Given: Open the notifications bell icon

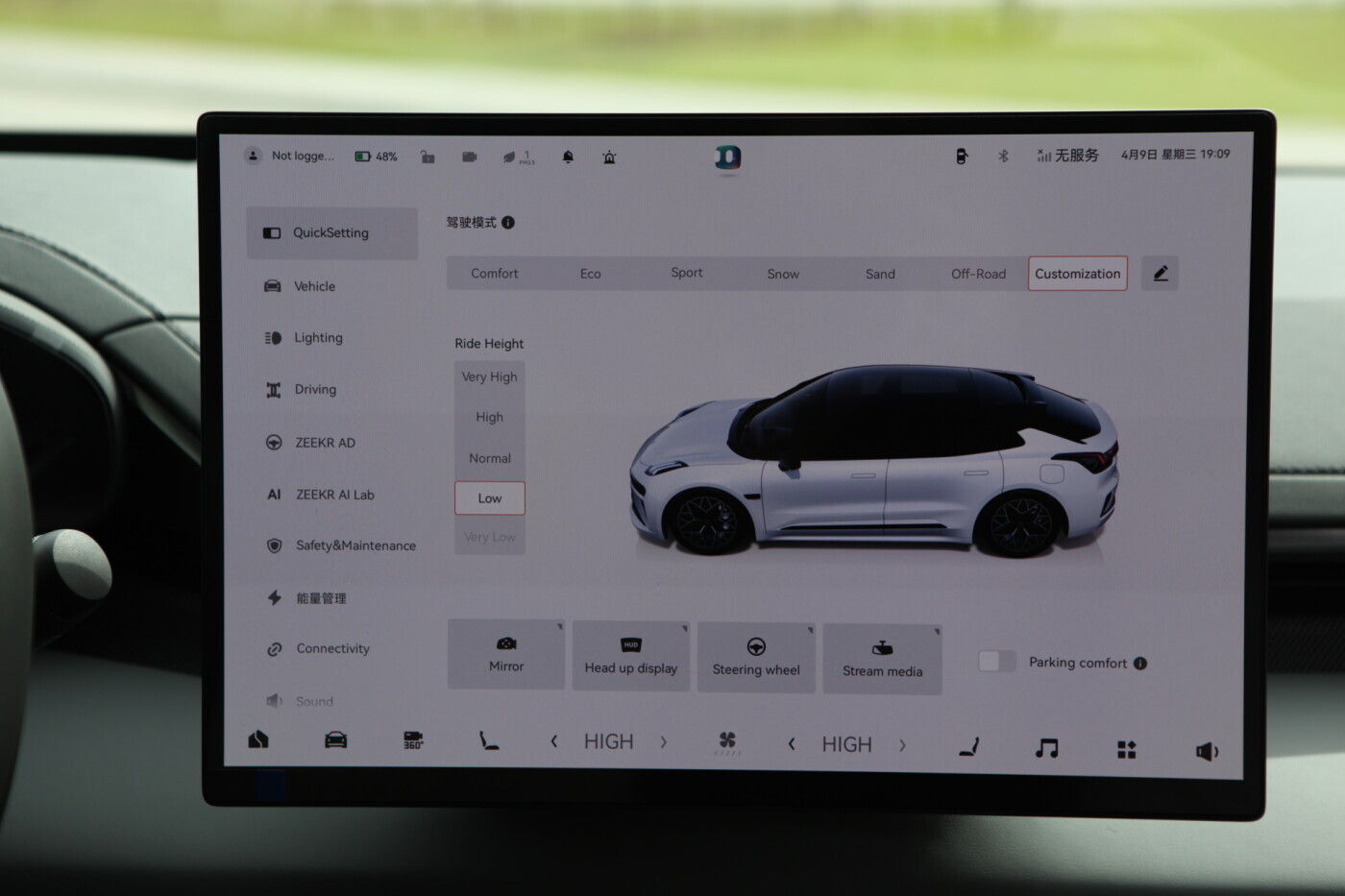Looking at the screenshot, I should click(568, 157).
